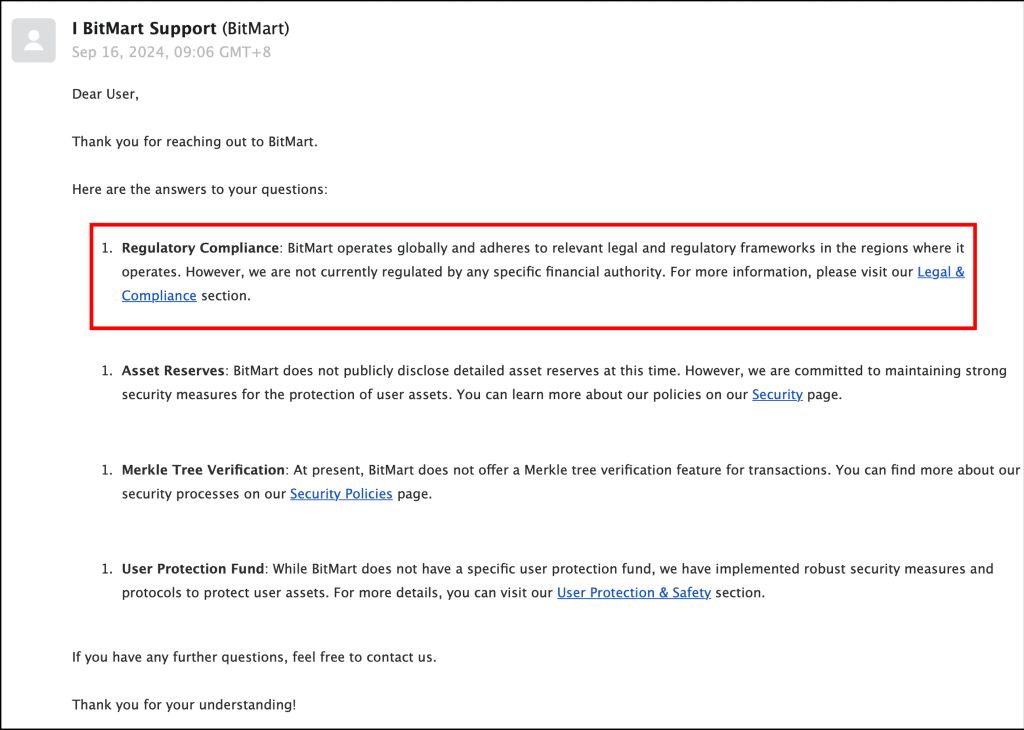Screen dimensions: 1024x730
Task: Open the Security page link
Action: (777, 395)
